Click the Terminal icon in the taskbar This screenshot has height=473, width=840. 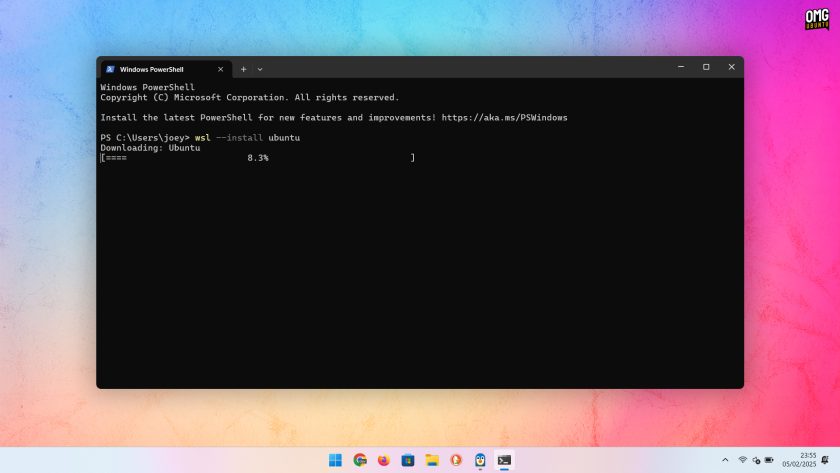504,460
